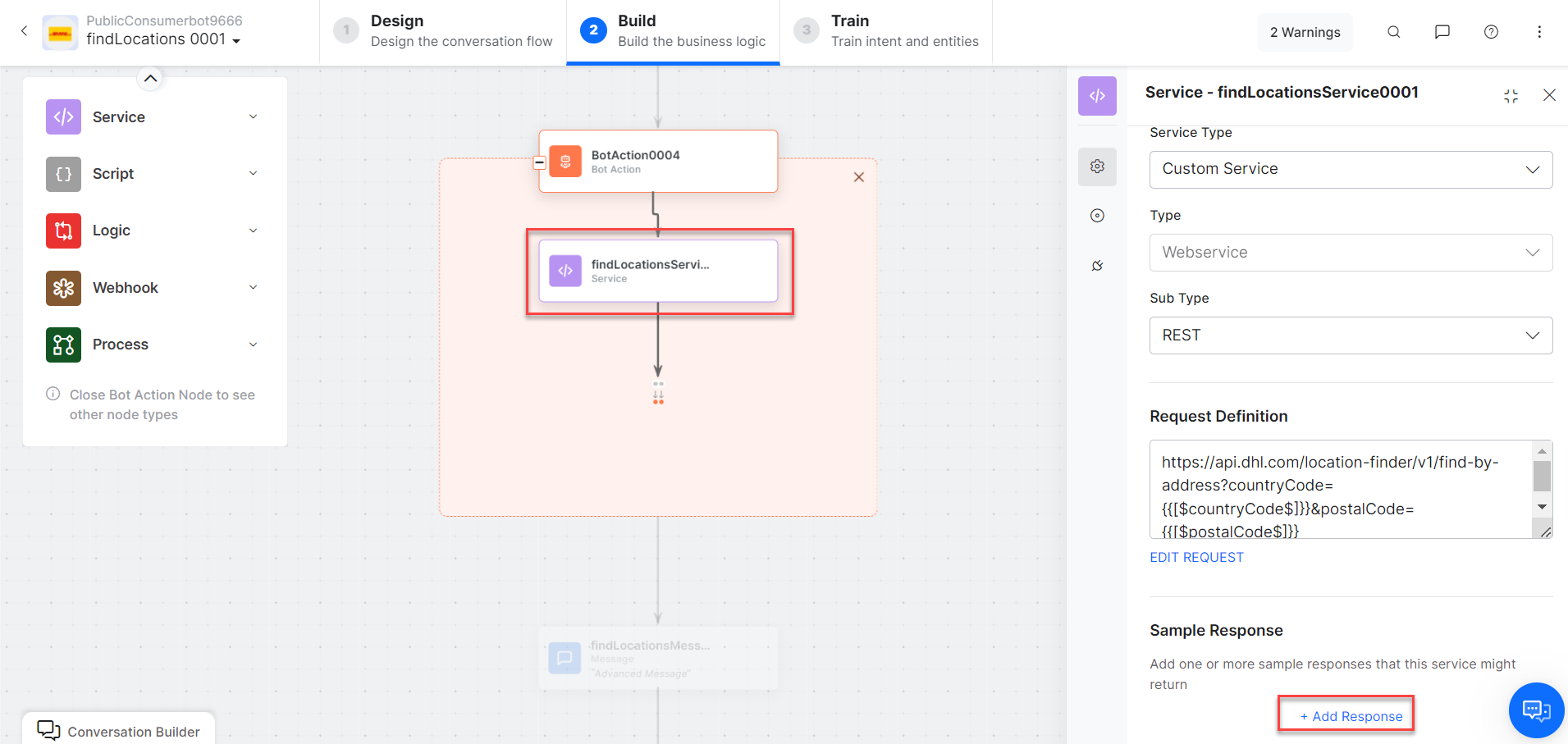
Task: Open the Service Type dropdown
Action: coord(1350,169)
